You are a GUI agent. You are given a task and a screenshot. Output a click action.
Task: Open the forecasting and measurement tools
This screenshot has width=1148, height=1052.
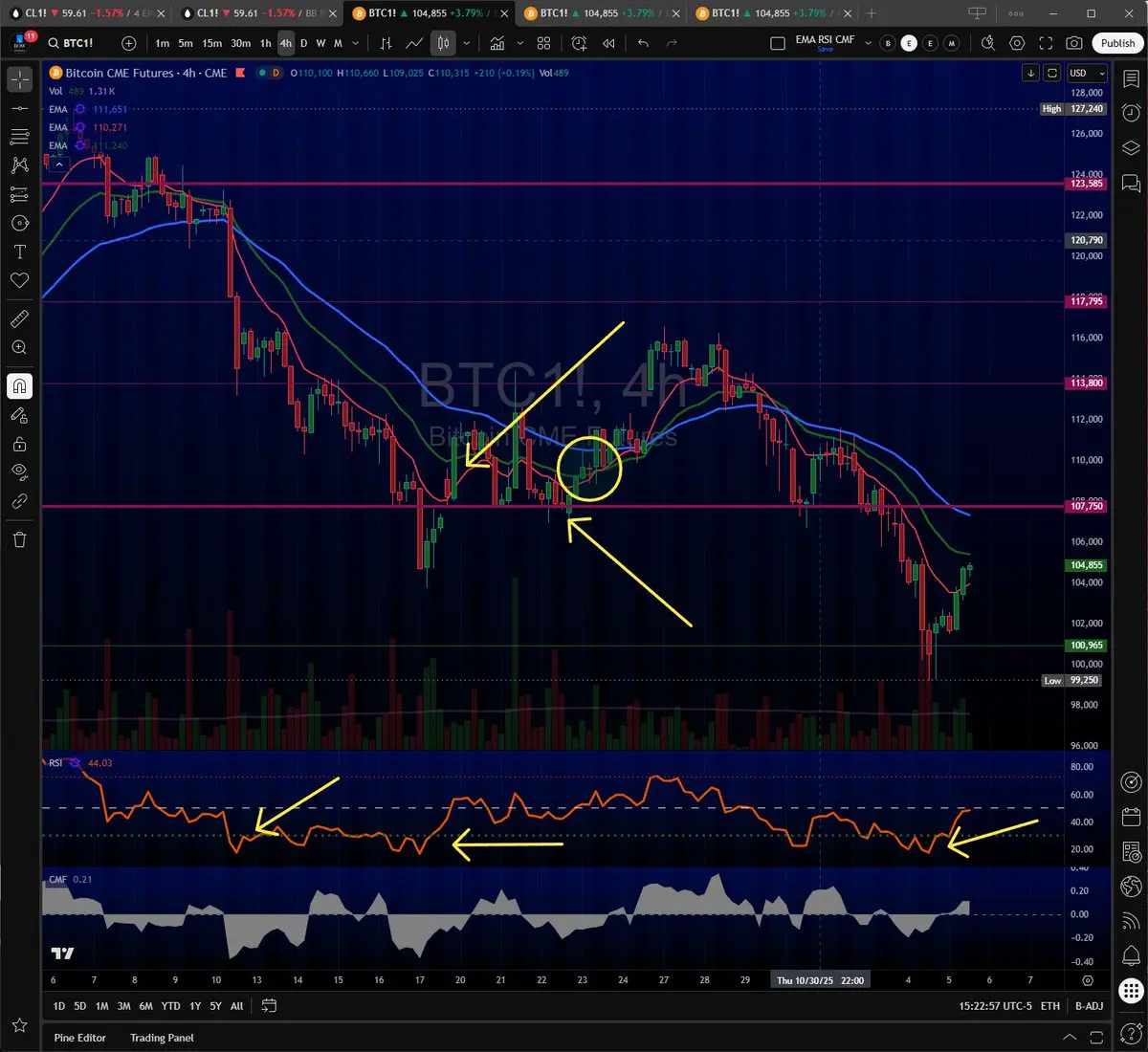coord(19,194)
